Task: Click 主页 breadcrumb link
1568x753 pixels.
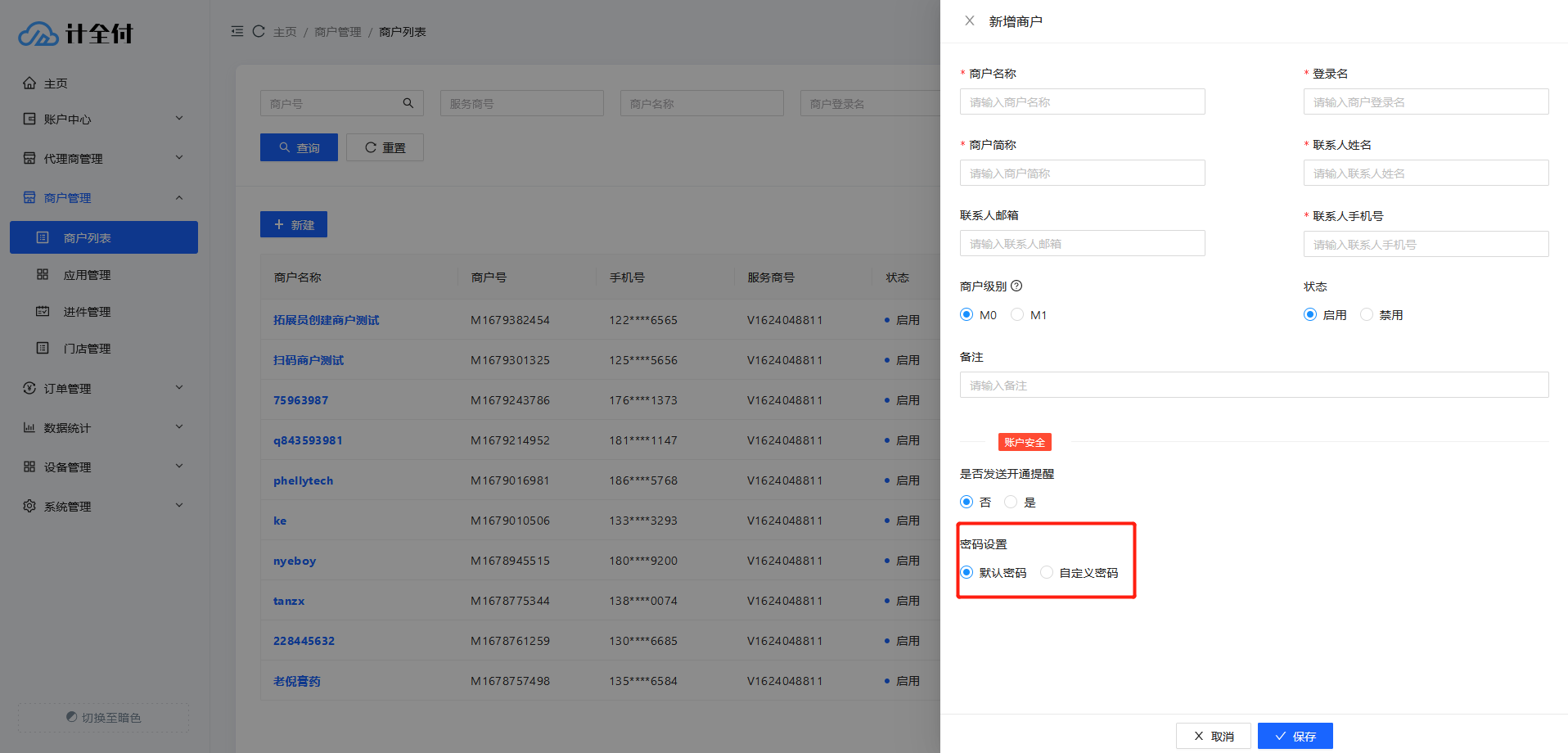Action: (285, 32)
